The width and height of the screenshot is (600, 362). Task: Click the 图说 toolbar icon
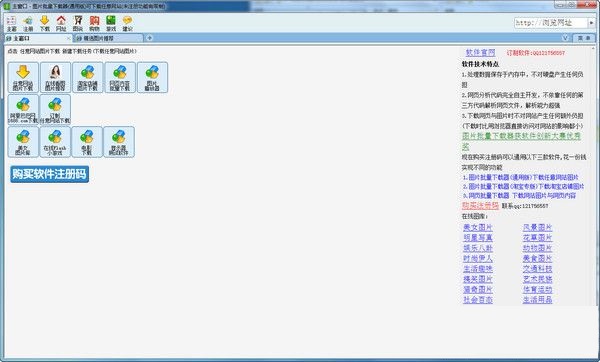tap(78, 24)
